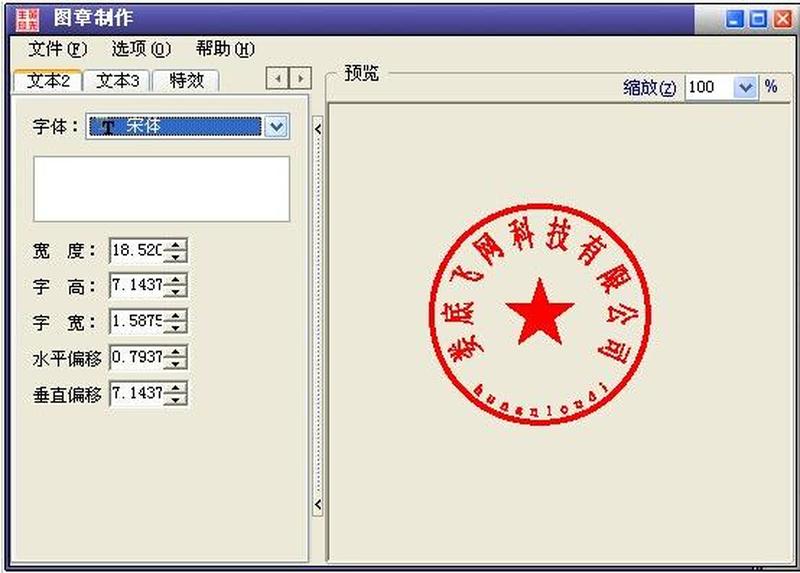Increase the 字宽 value with up arrow
Image resolution: width=800 pixels, height=573 pixels.
coord(176,316)
